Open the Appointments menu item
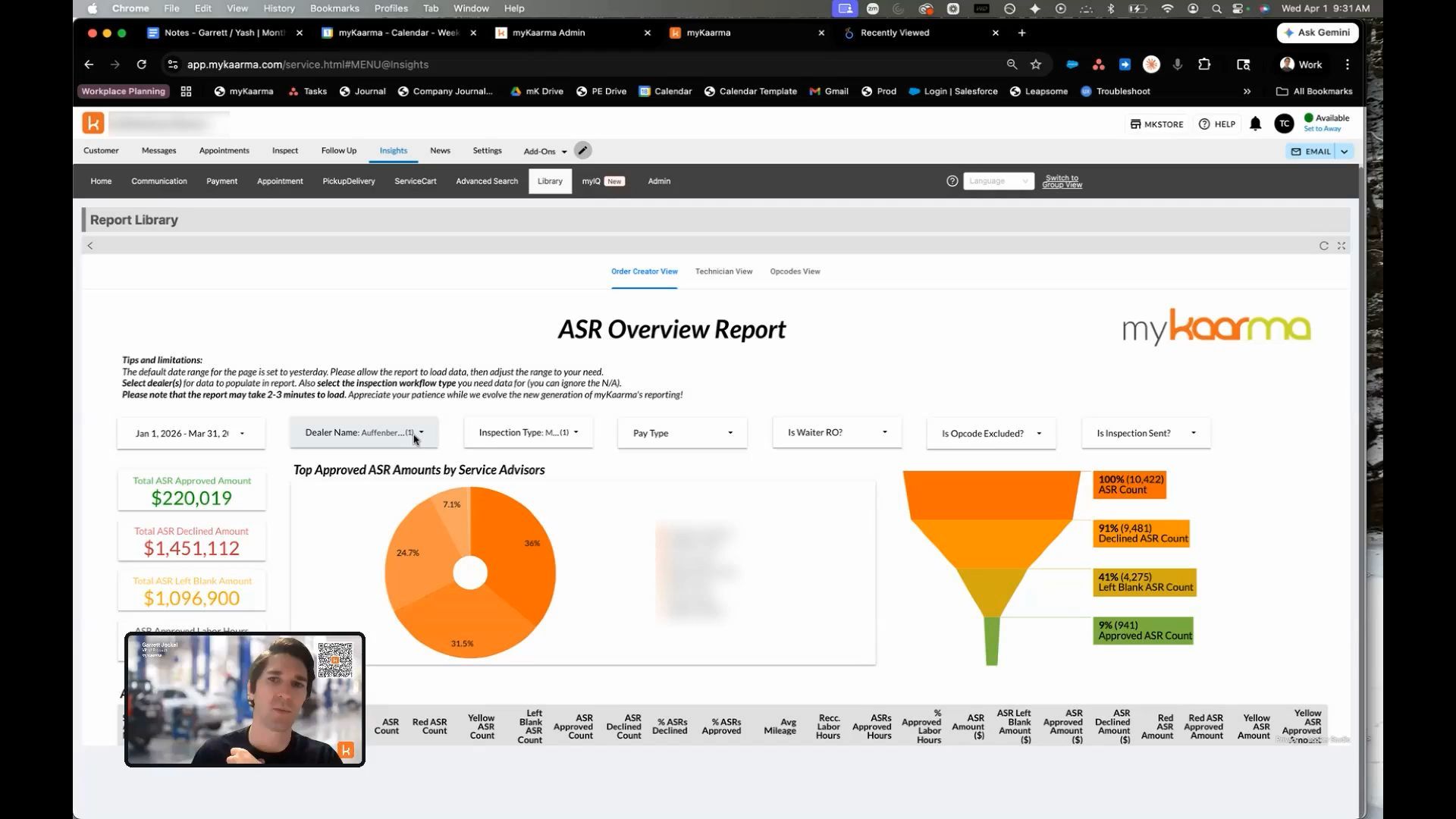The height and width of the screenshot is (819, 1456). tap(224, 151)
